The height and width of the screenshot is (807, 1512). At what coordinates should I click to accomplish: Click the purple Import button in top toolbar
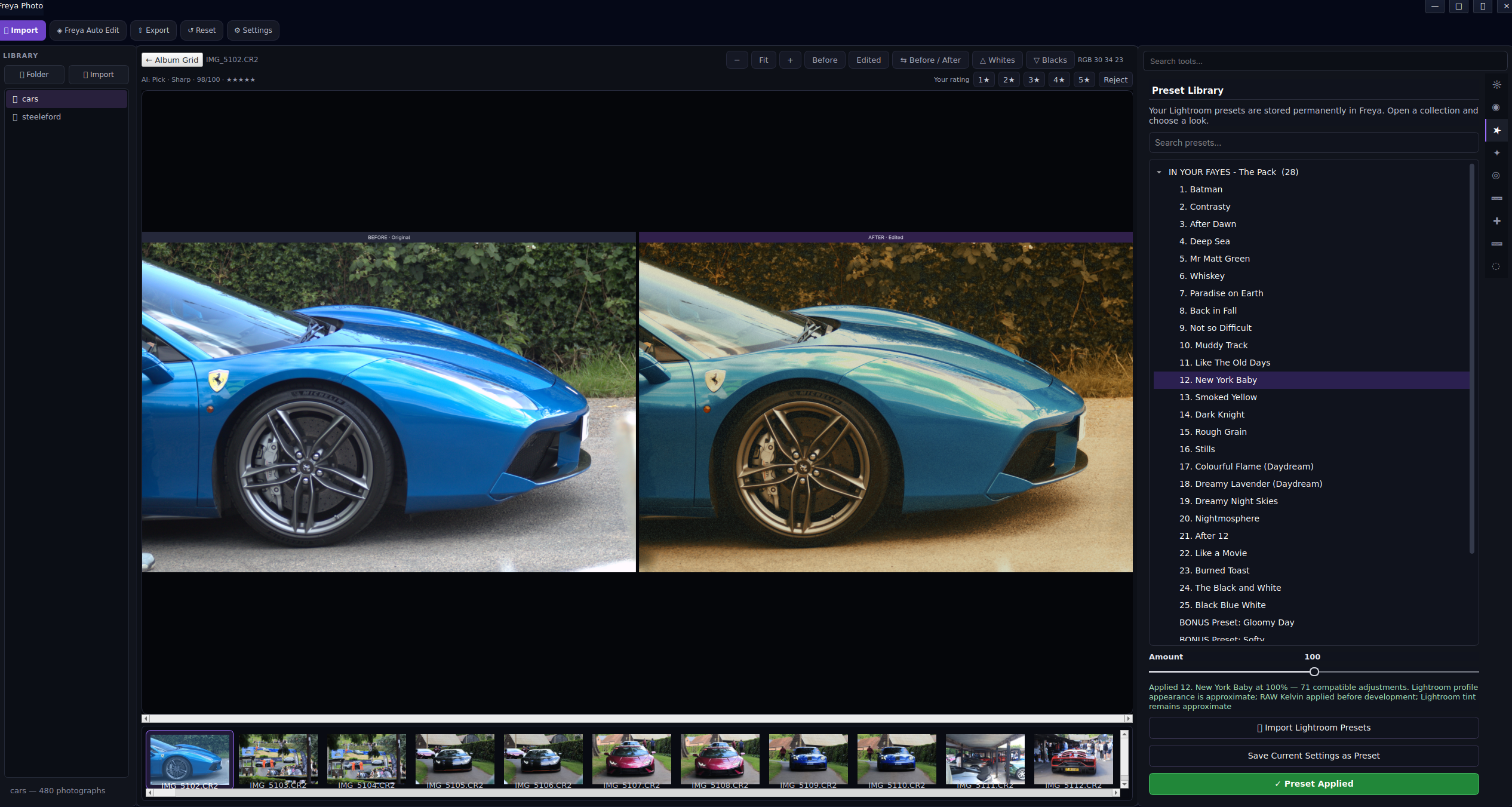[22, 30]
